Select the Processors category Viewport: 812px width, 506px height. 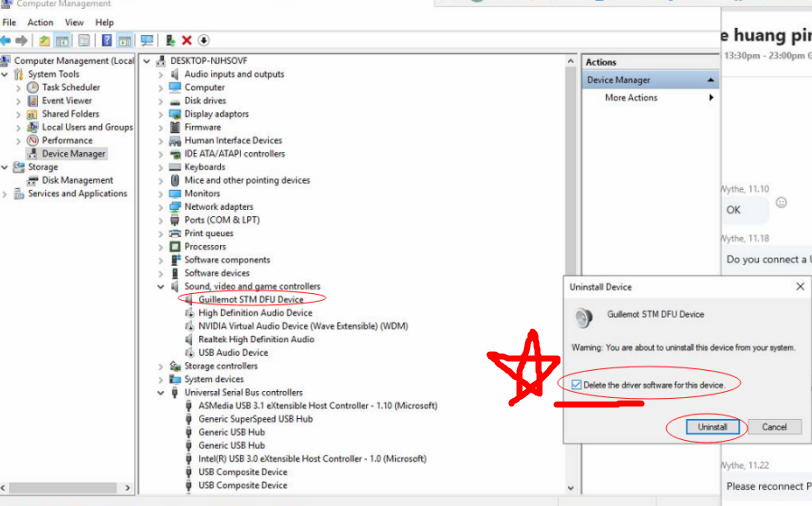pyautogui.click(x=205, y=247)
